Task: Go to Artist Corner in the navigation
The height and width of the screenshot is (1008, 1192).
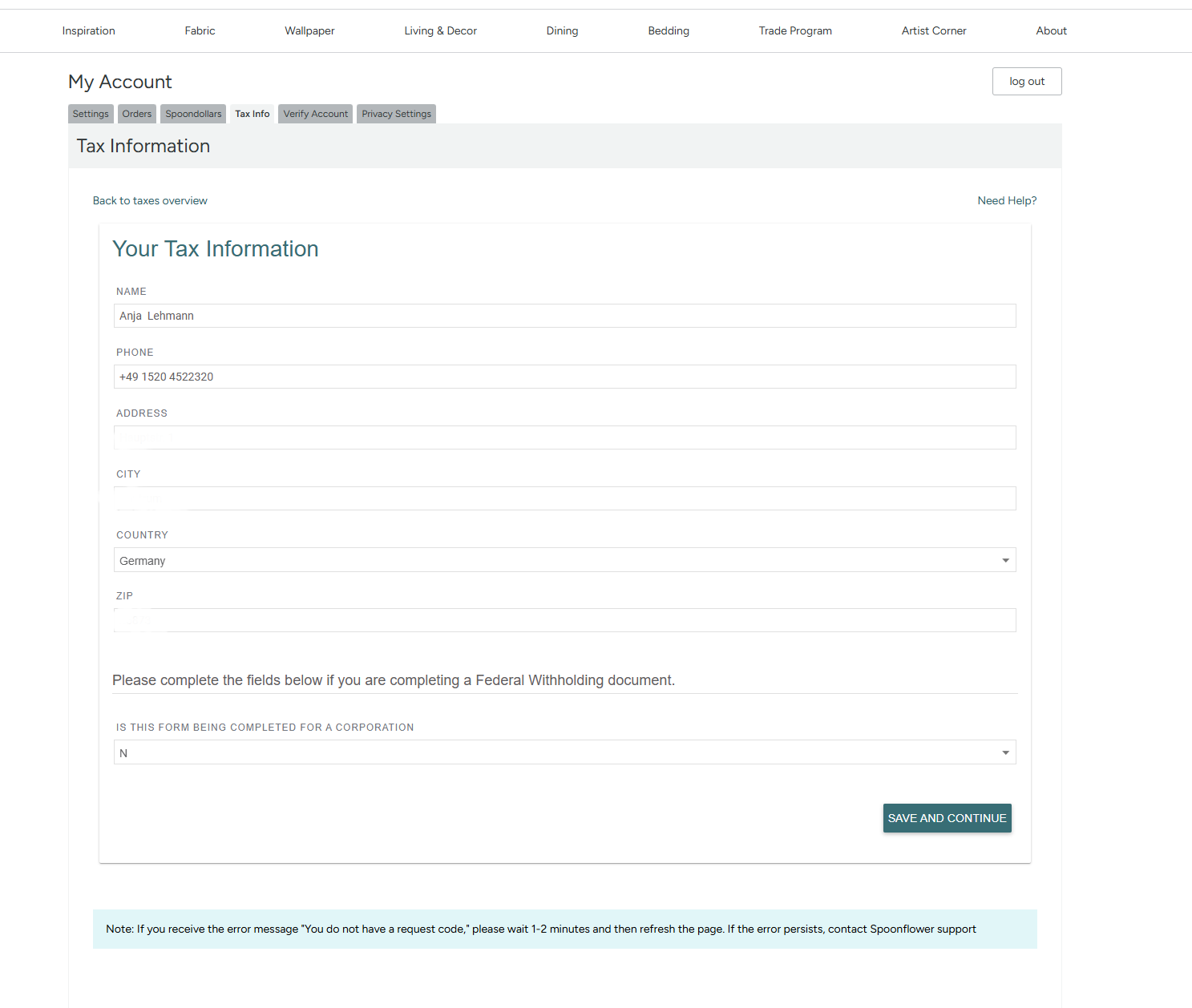Action: coord(934,30)
